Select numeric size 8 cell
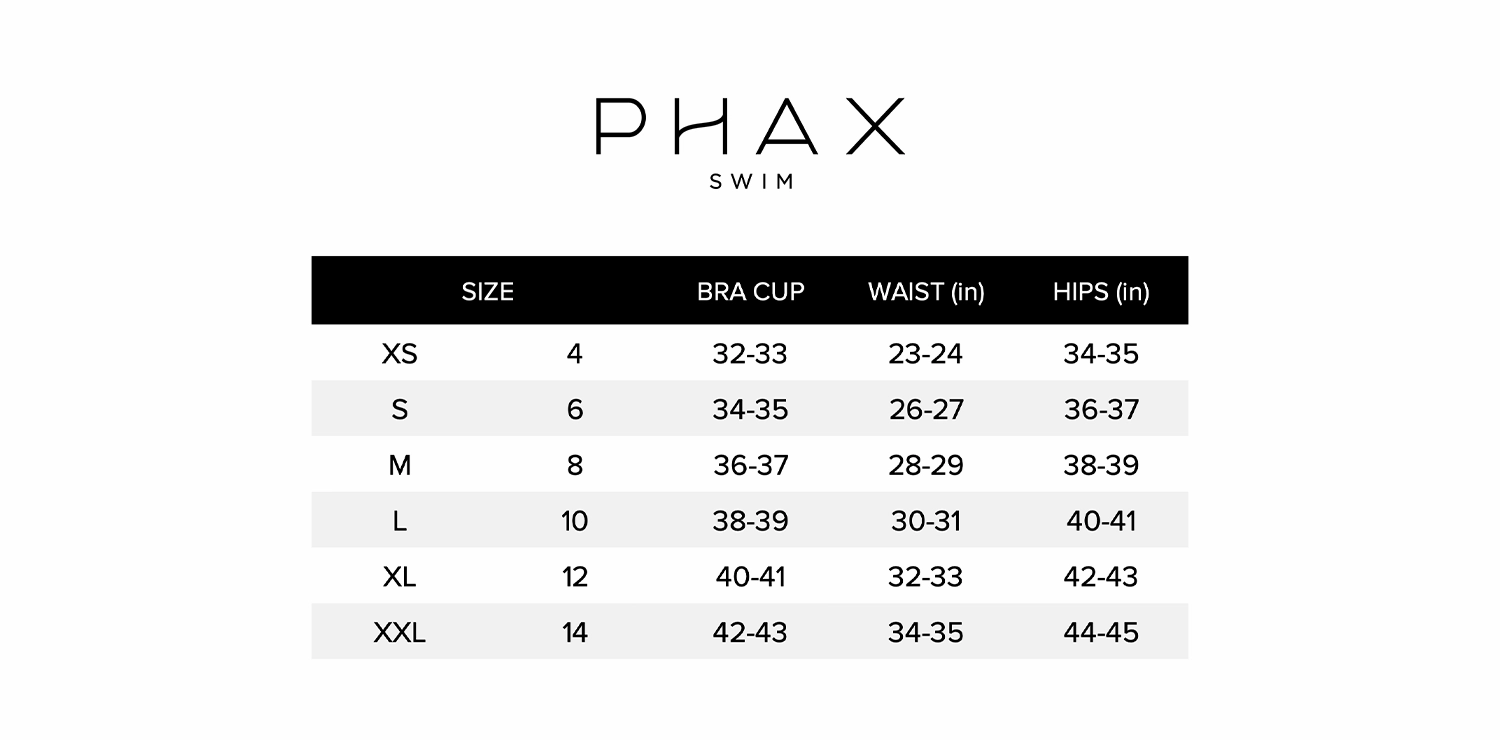Viewport: 1500px width, 740px height. (x=575, y=466)
